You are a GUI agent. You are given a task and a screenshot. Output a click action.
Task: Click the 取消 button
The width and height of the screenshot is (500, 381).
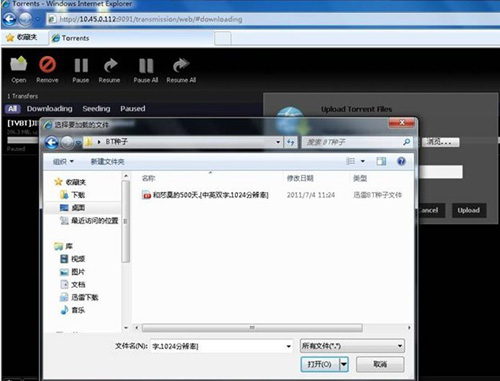(380, 364)
